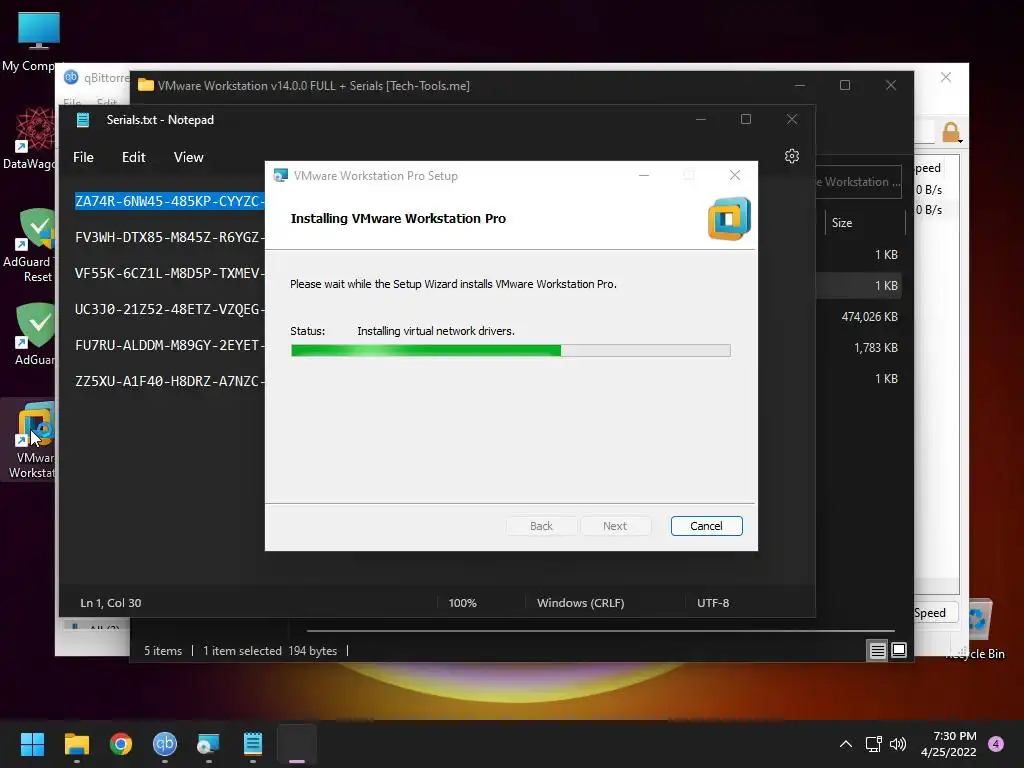
Task: Click the 5 items count in Explorer status bar
Action: 163,650
